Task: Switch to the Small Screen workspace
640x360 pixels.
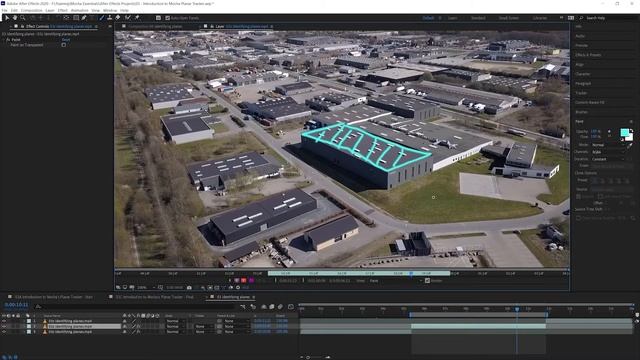Action: [509, 18]
